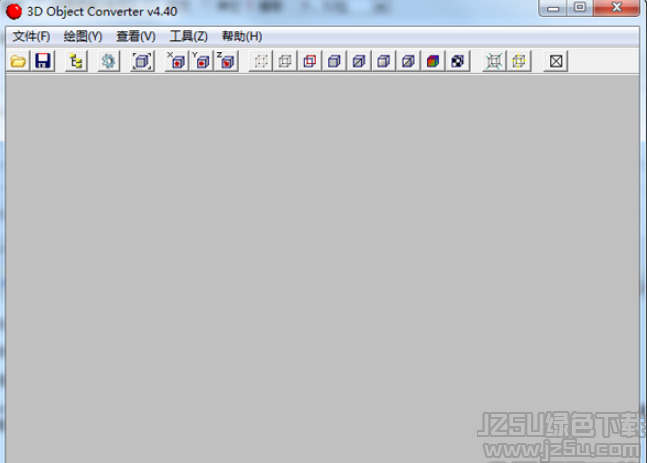Select the dark shaded diagonal cube mode
The width and height of the screenshot is (647, 463).
pyautogui.click(x=409, y=61)
